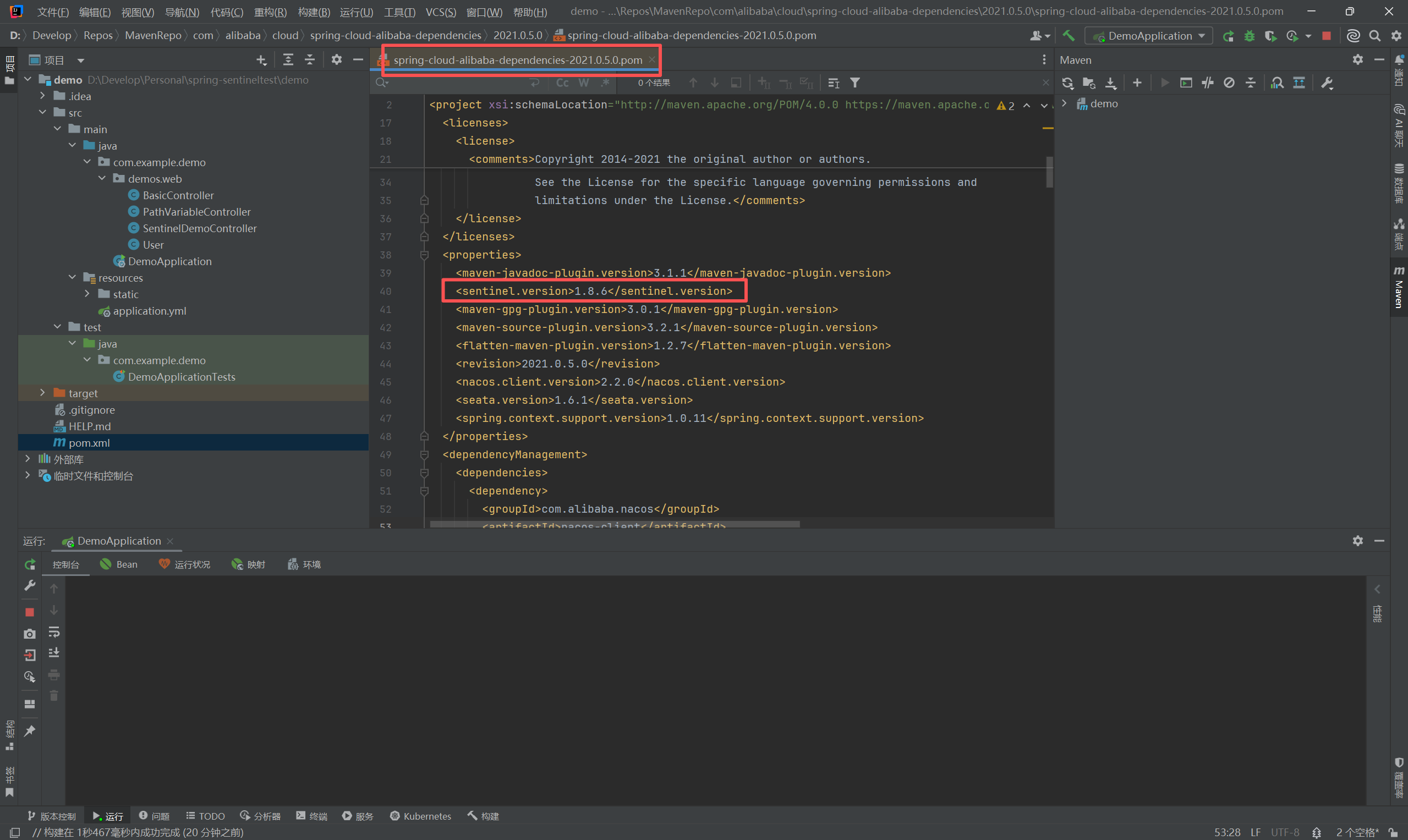Open the 构建(B) build menu

coord(314,12)
